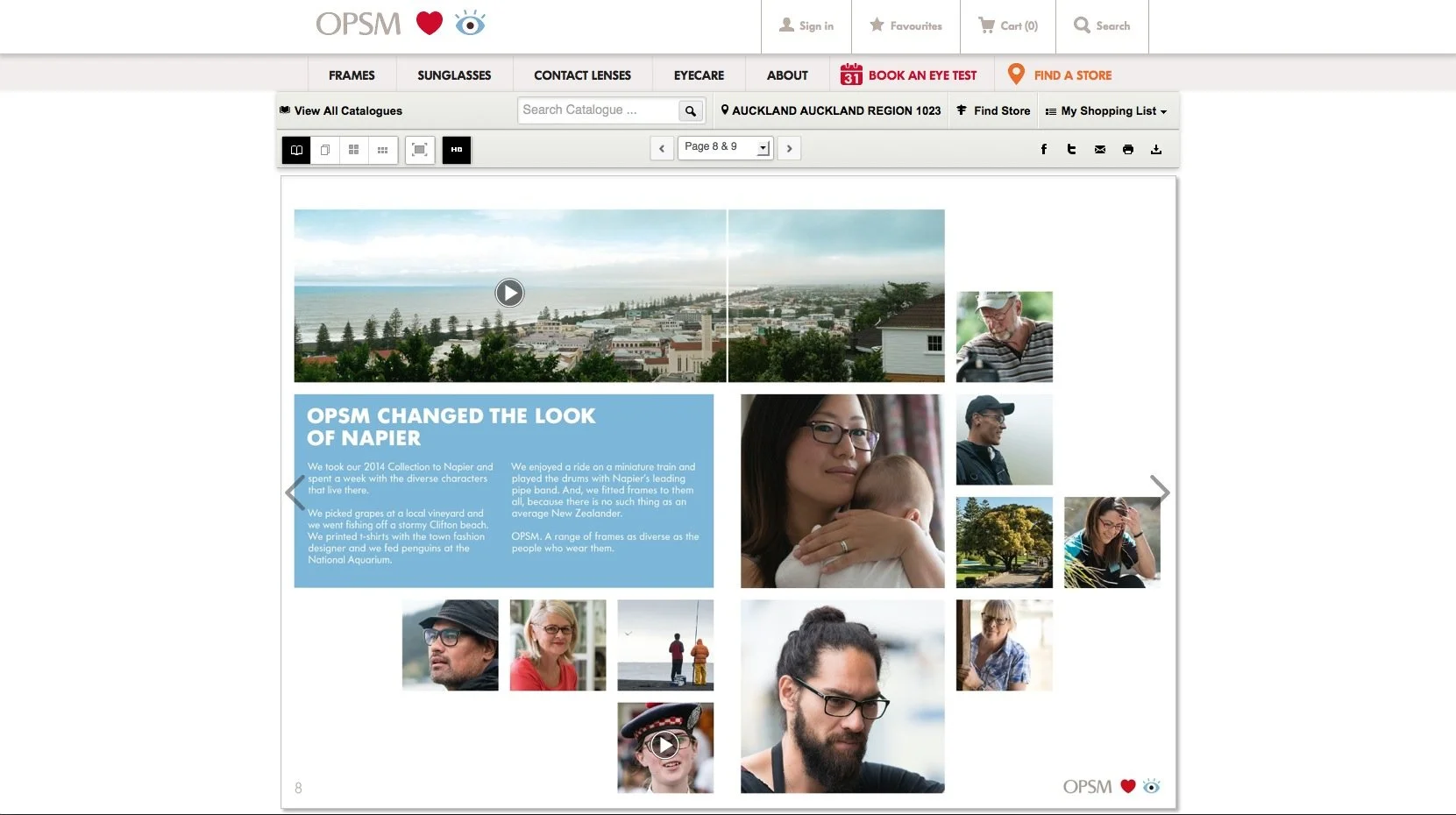
Task: Go to next page with toolbar arrow
Action: 789,149
